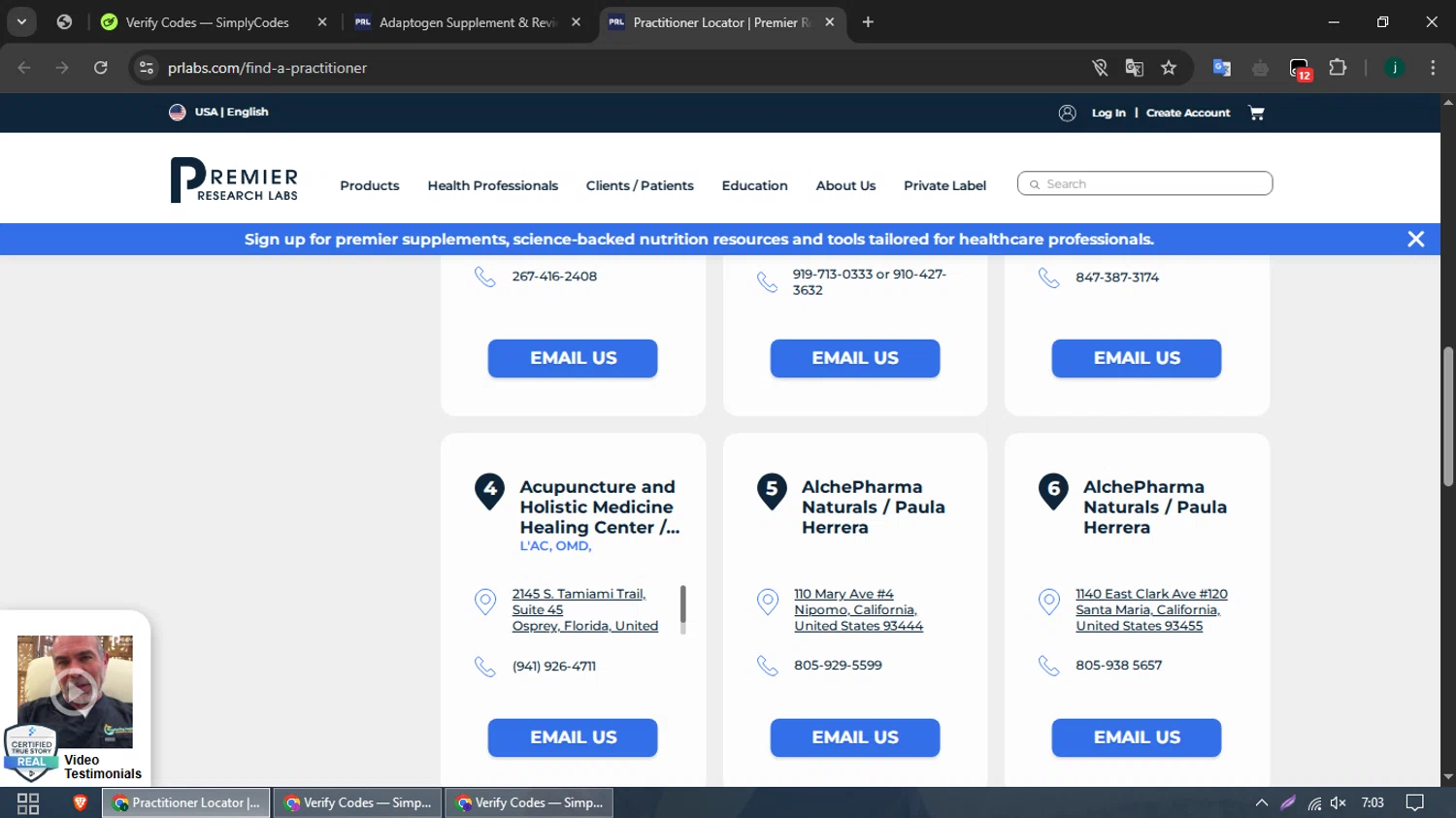Open the 1140 East Clark Ave #120 address link
Screen dimensions: 1456x818
1151,609
